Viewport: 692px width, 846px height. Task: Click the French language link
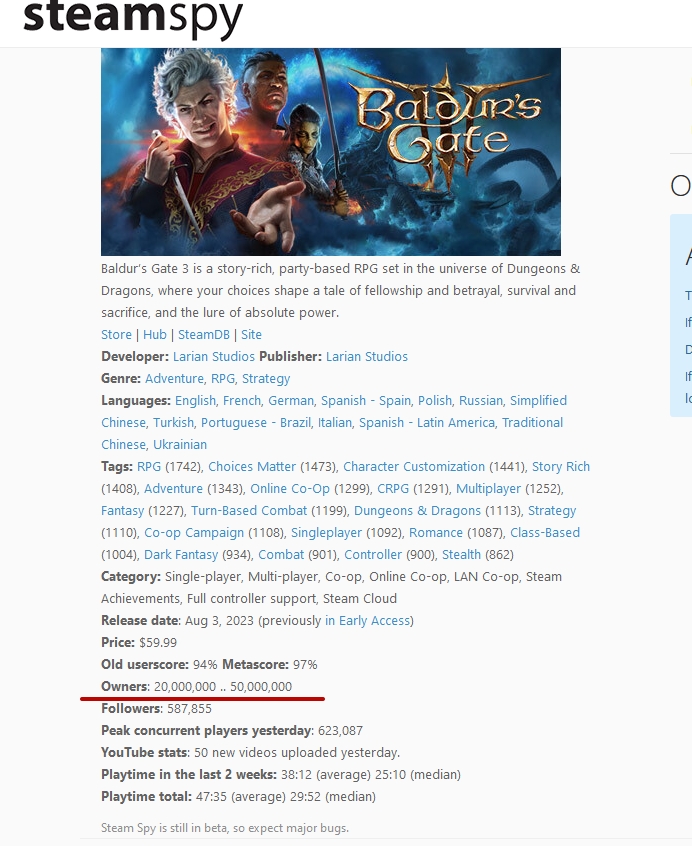click(242, 401)
